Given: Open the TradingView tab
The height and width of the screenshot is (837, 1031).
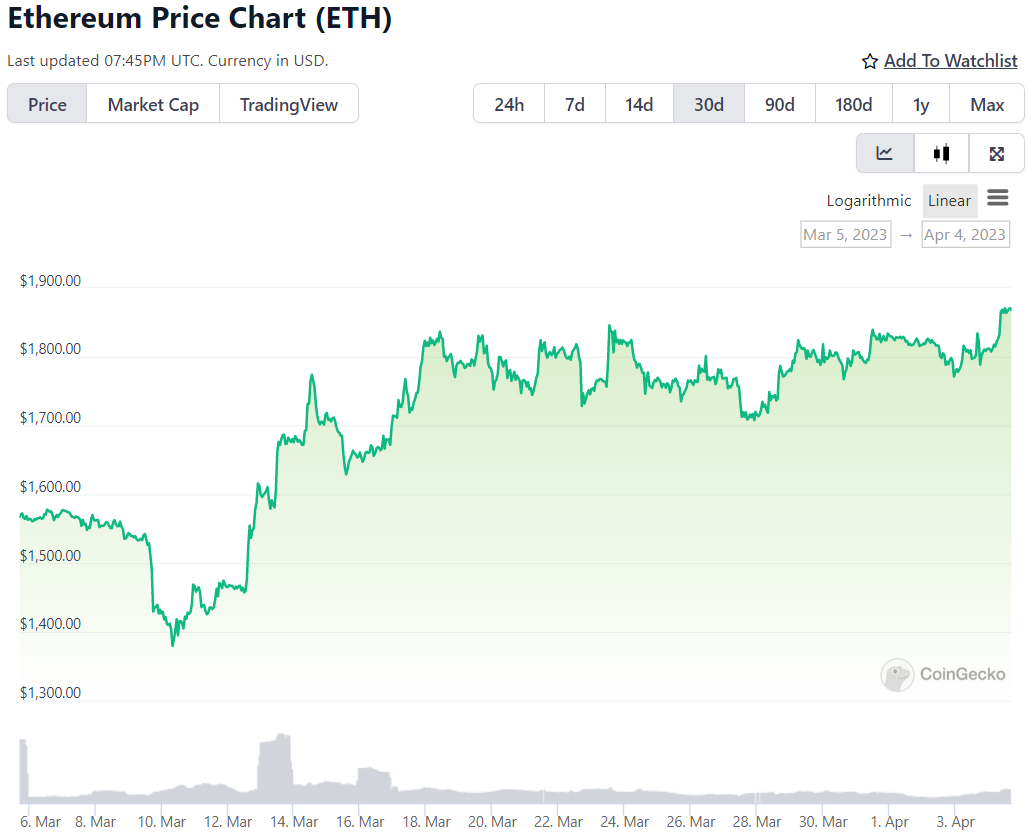Looking at the screenshot, I should pyautogui.click(x=289, y=104).
